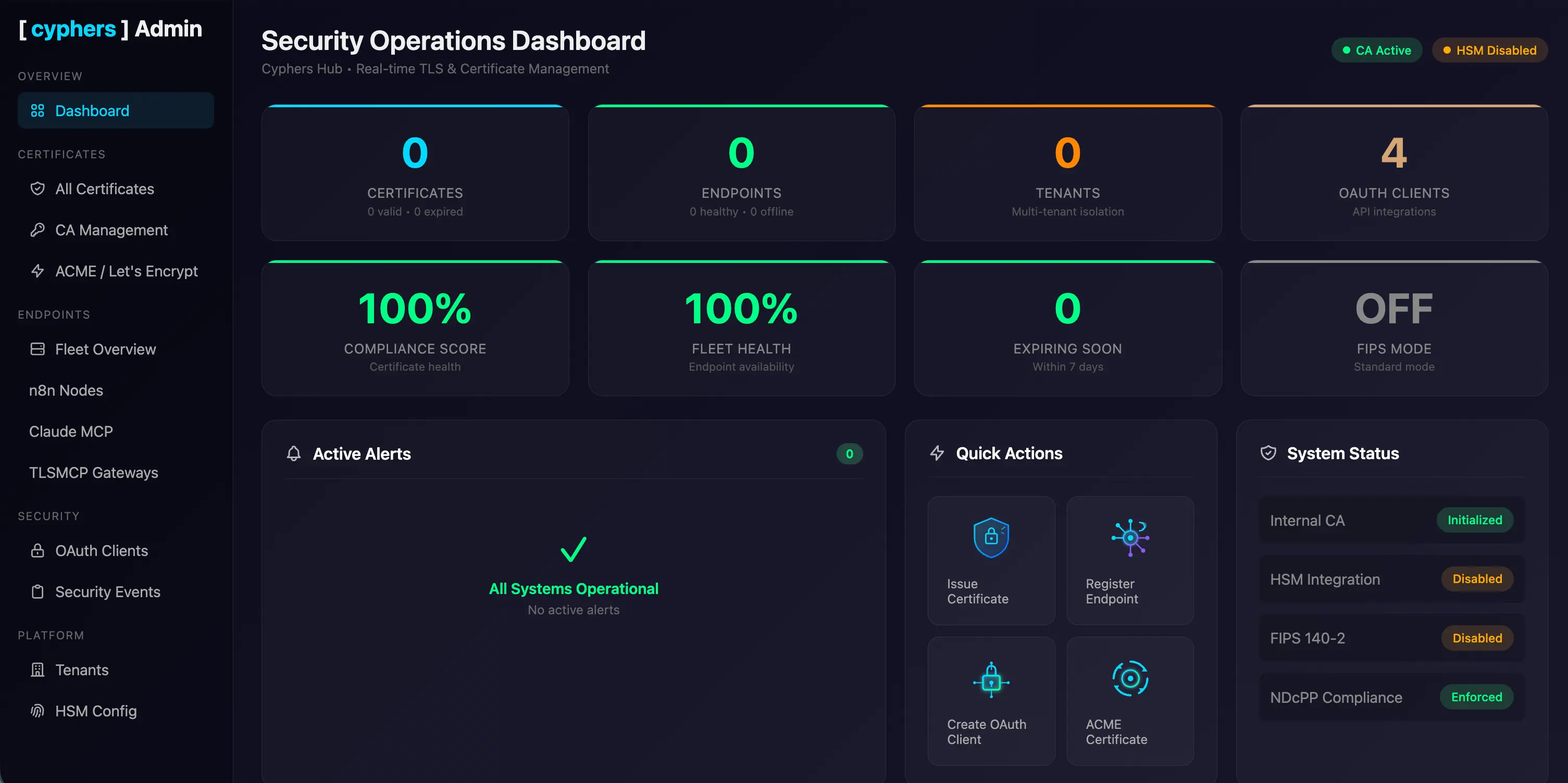
Task: Click the Dashboard grid icon
Action: click(38, 111)
